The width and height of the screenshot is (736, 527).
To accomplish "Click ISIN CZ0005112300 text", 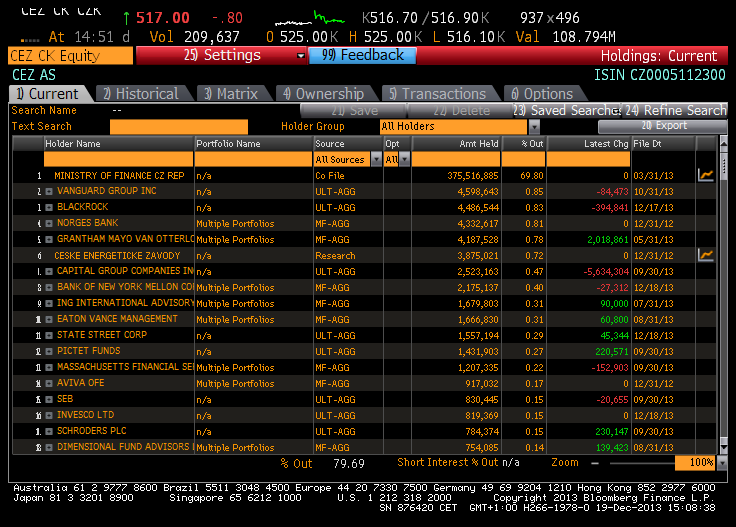I will point(659,75).
